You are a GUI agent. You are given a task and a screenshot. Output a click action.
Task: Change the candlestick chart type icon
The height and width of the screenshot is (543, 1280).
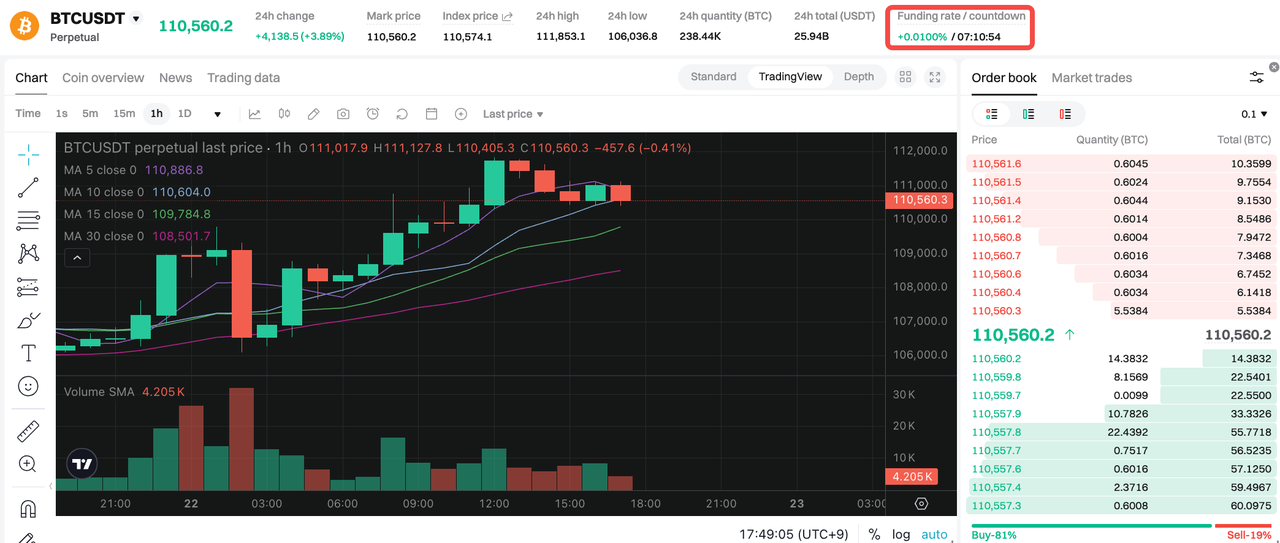point(284,114)
